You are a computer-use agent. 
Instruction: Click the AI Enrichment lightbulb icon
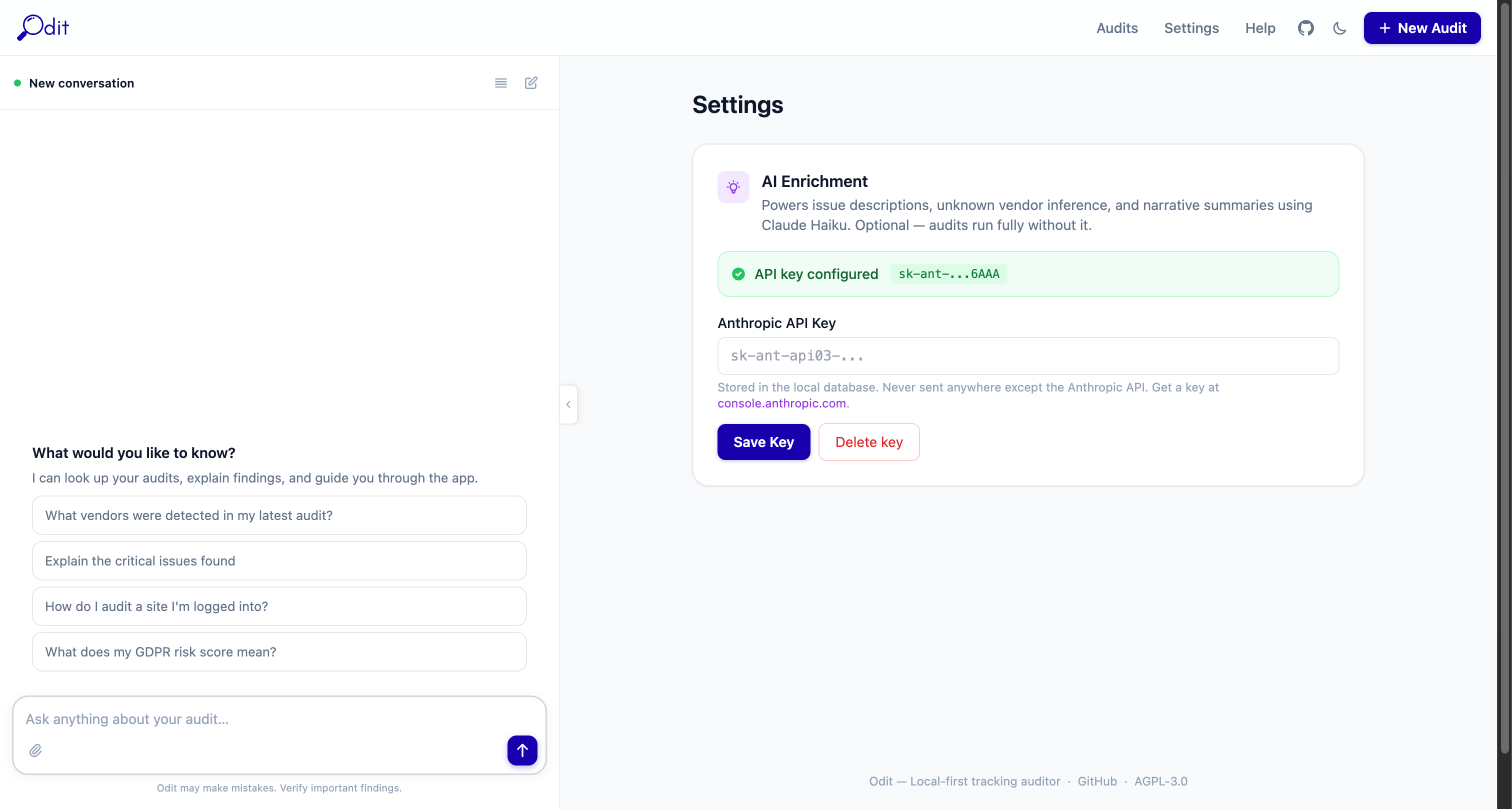[733, 186]
